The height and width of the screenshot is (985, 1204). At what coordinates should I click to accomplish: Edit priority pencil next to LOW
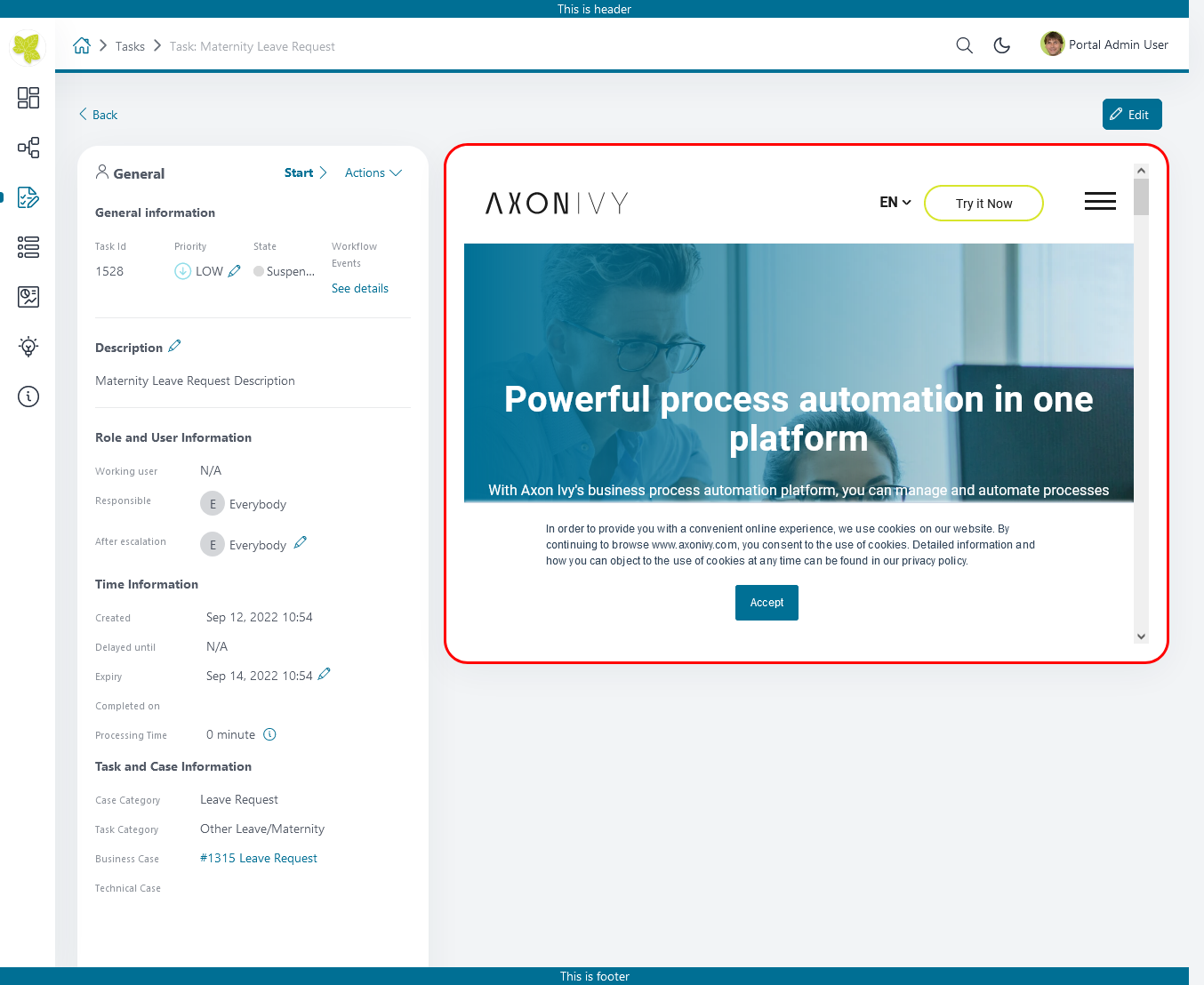click(x=235, y=271)
